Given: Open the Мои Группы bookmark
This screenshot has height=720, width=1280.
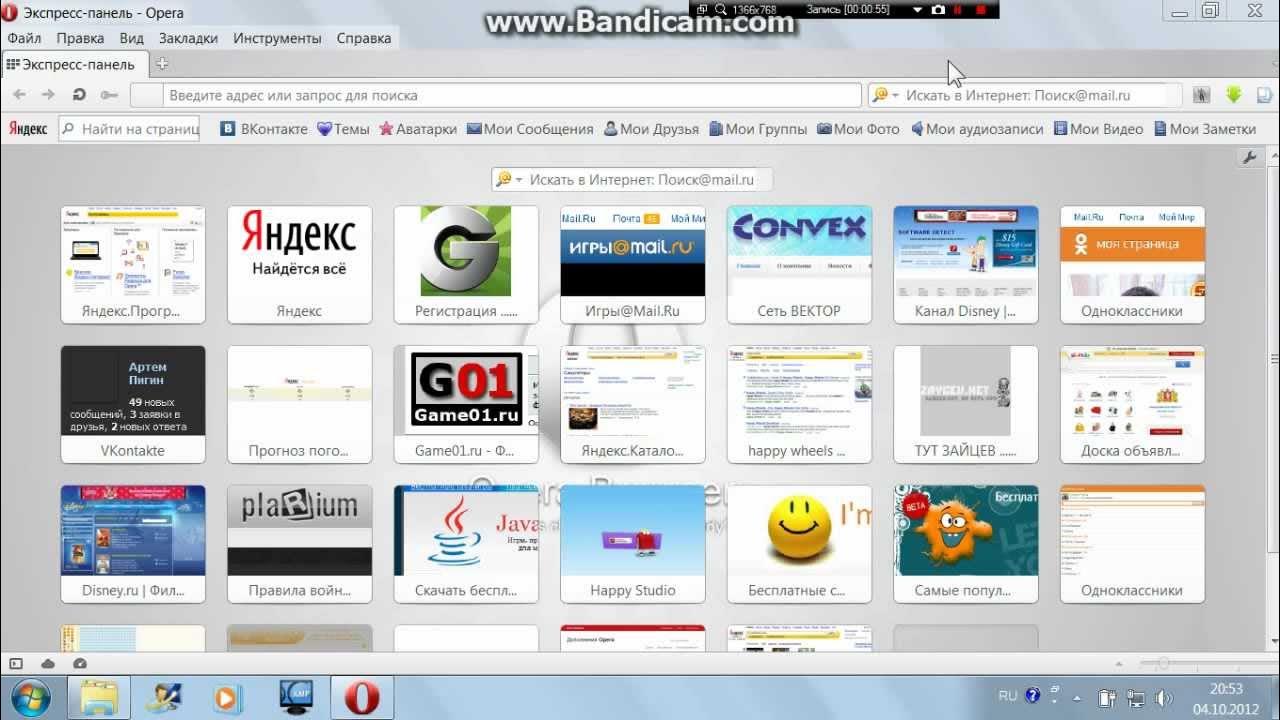Looking at the screenshot, I should tap(758, 128).
